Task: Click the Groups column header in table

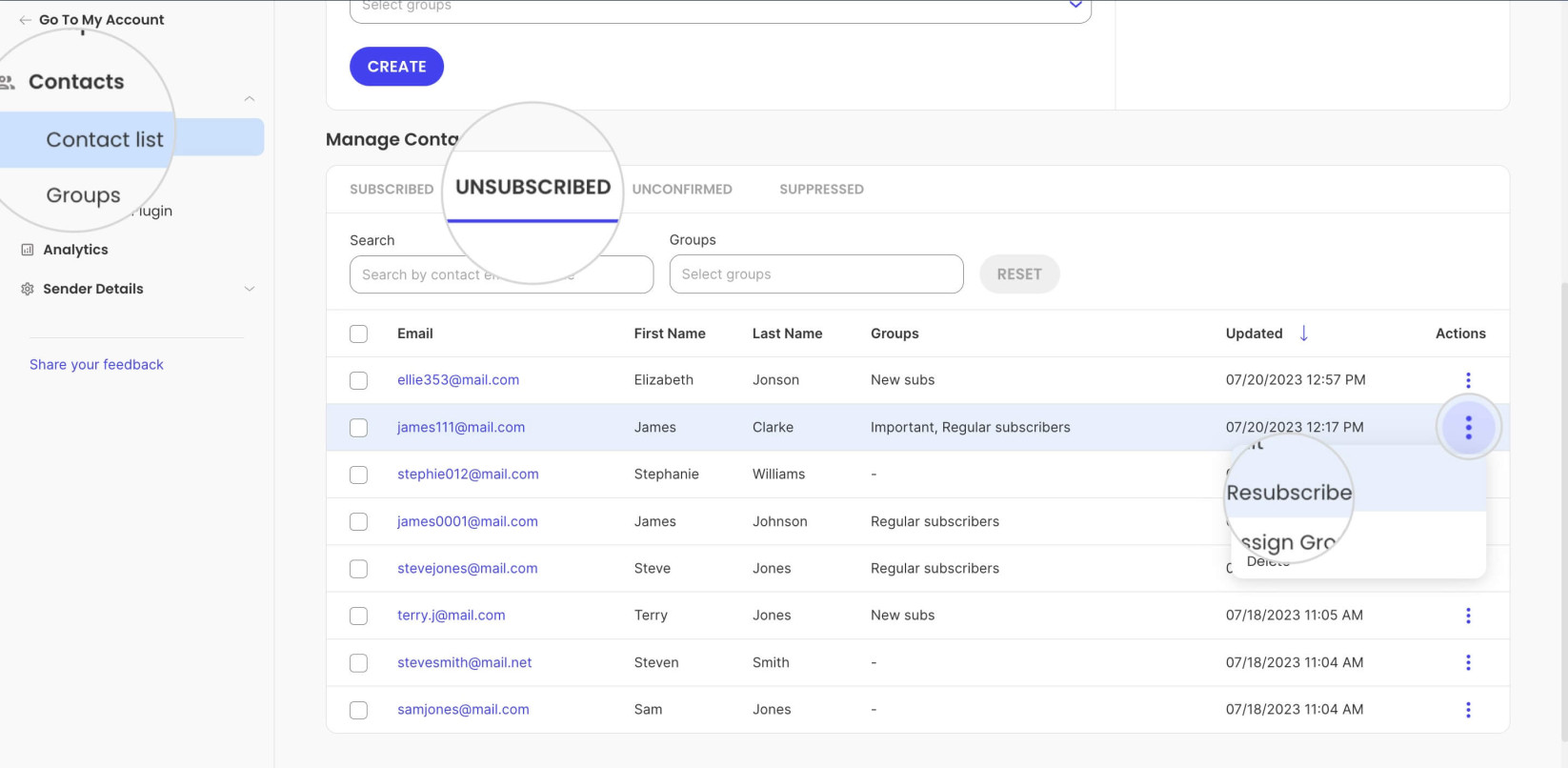Action: point(895,333)
